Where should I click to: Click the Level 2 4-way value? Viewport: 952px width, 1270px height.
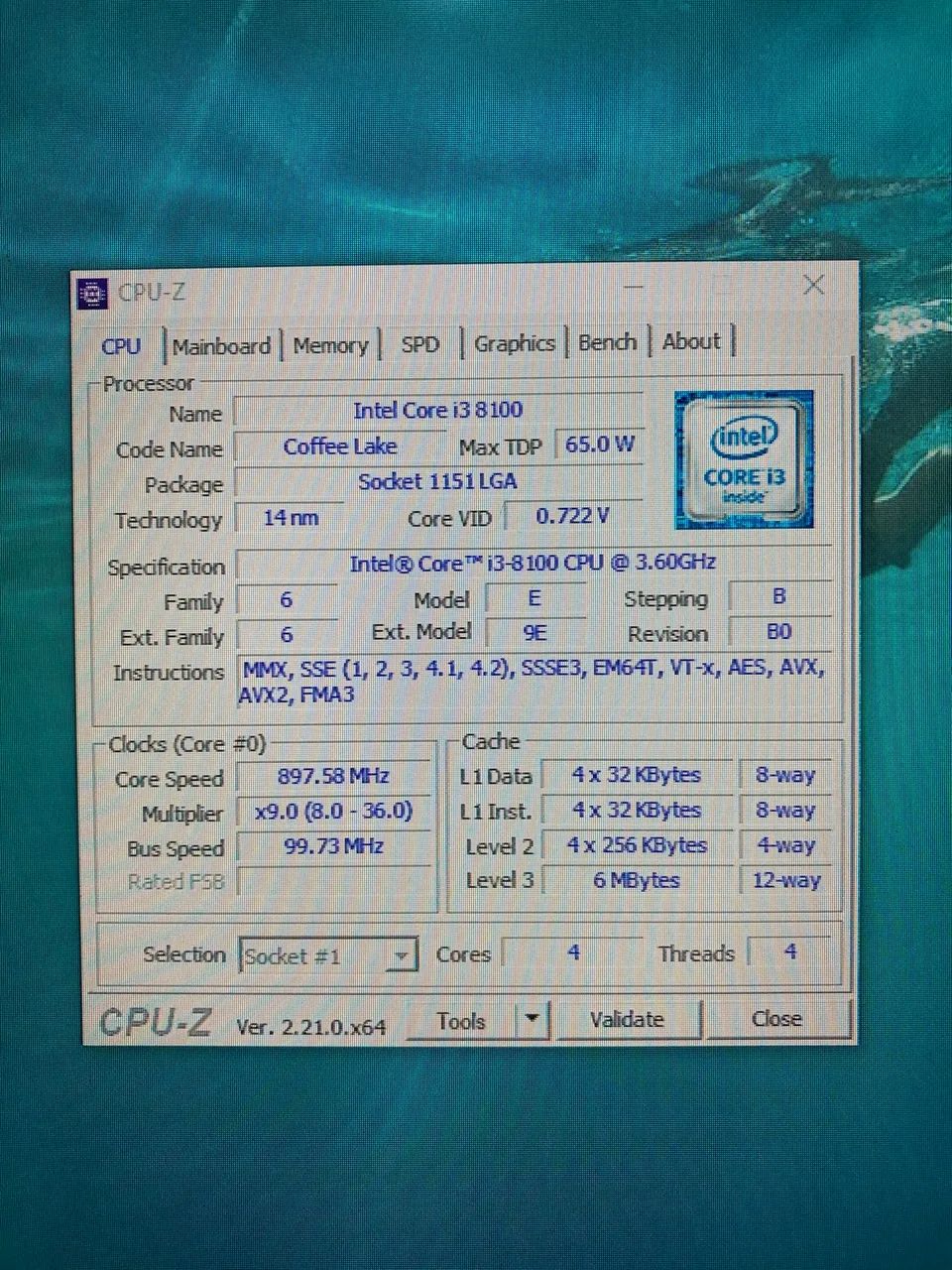(784, 845)
